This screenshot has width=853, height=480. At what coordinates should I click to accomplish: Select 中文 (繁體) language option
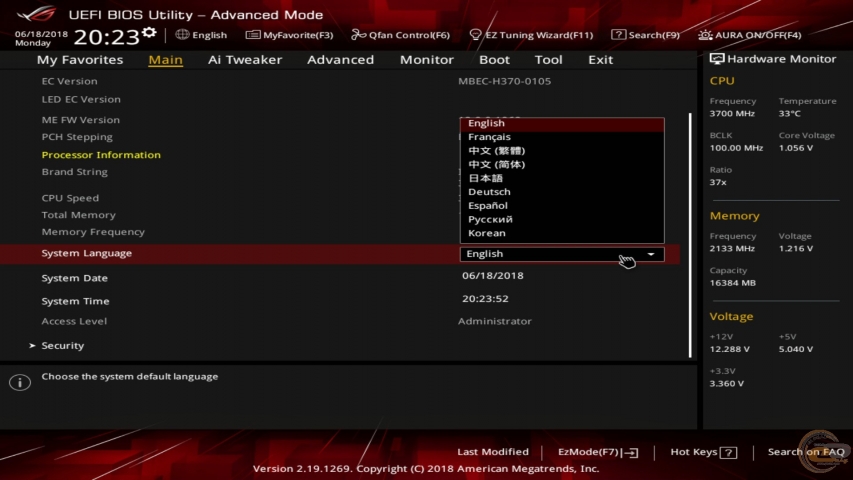(x=562, y=151)
